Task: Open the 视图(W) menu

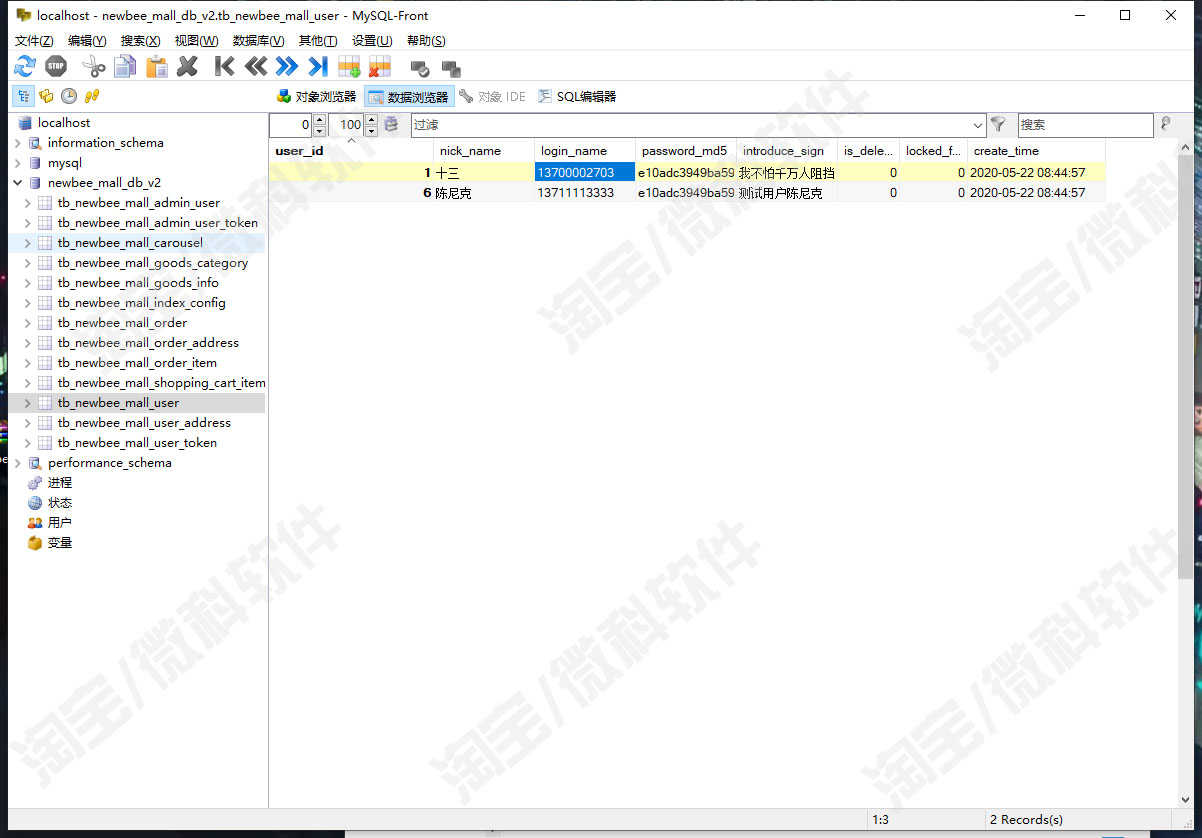Action: (x=196, y=40)
